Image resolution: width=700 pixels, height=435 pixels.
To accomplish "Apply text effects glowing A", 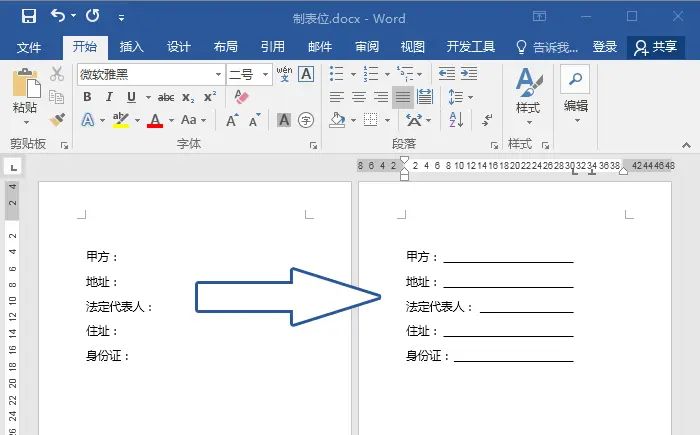I will (x=88, y=120).
